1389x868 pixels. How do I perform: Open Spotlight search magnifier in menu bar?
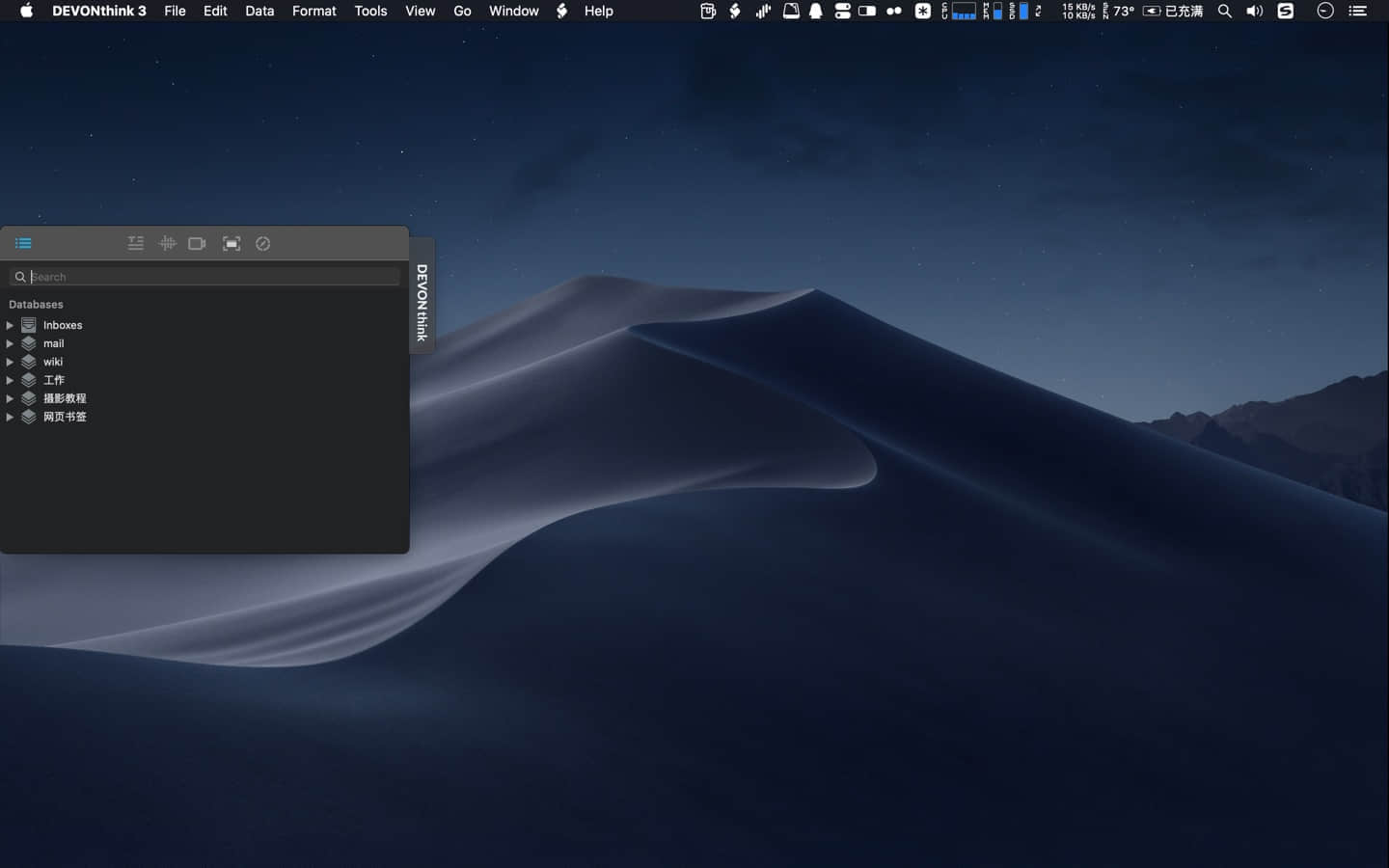(x=1225, y=11)
